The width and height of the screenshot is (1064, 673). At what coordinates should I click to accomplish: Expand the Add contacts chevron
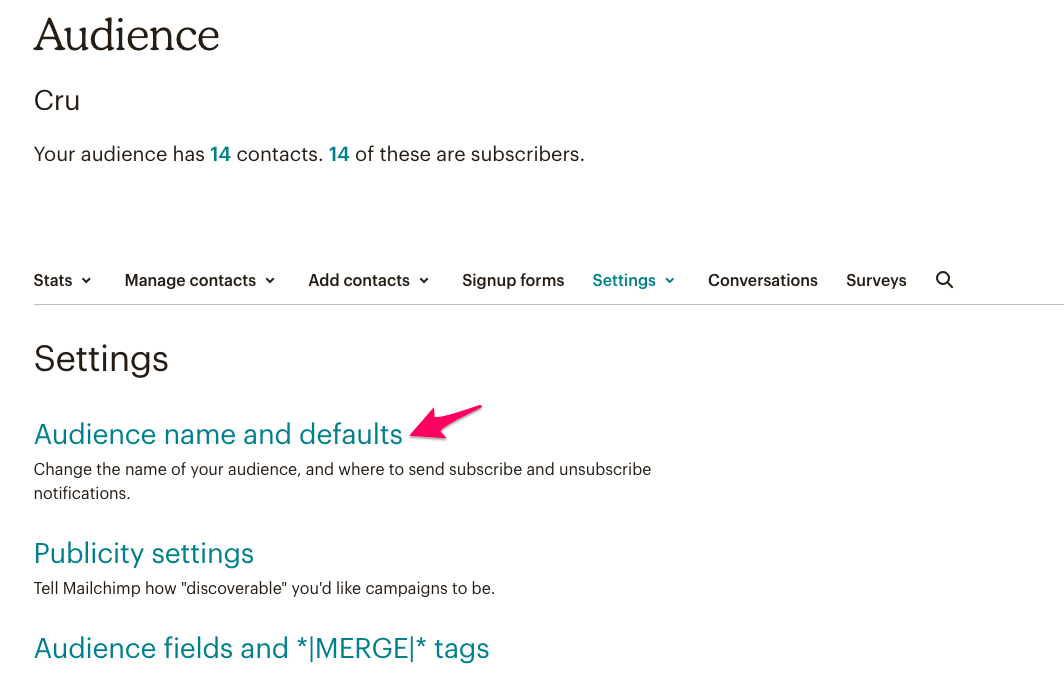pyautogui.click(x=424, y=281)
